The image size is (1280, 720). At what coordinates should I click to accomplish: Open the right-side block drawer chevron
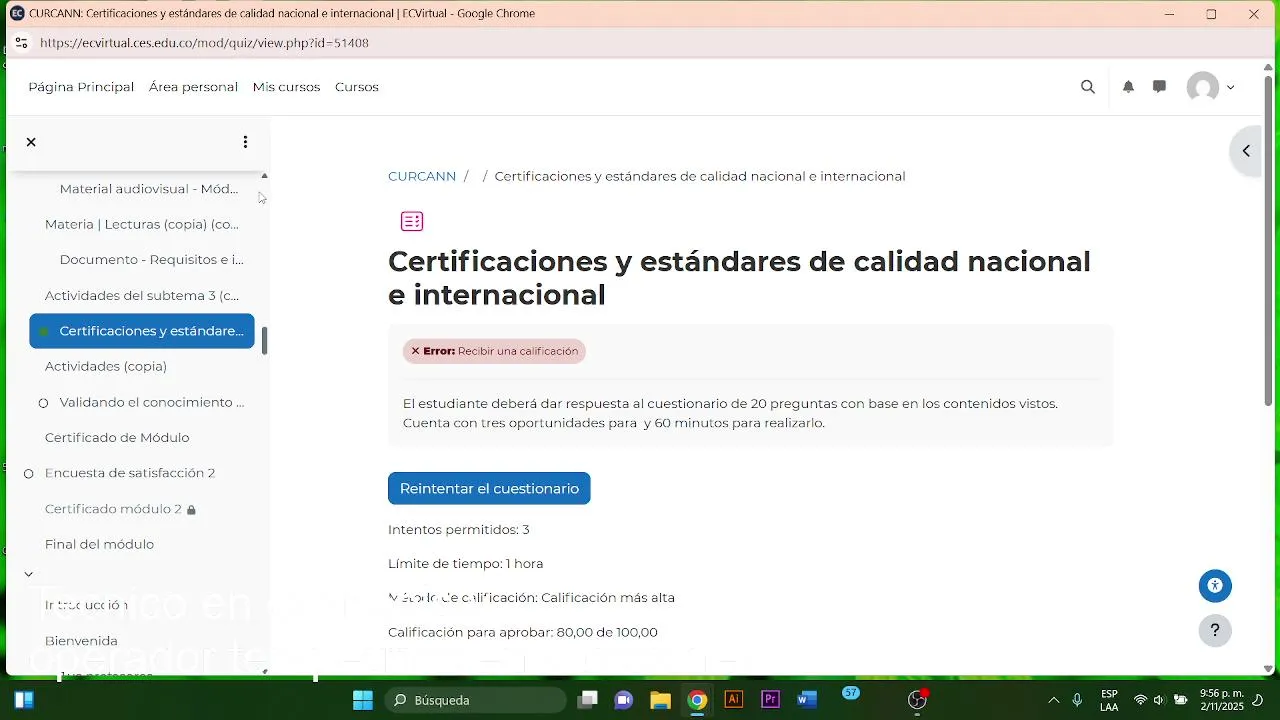pos(1247,151)
